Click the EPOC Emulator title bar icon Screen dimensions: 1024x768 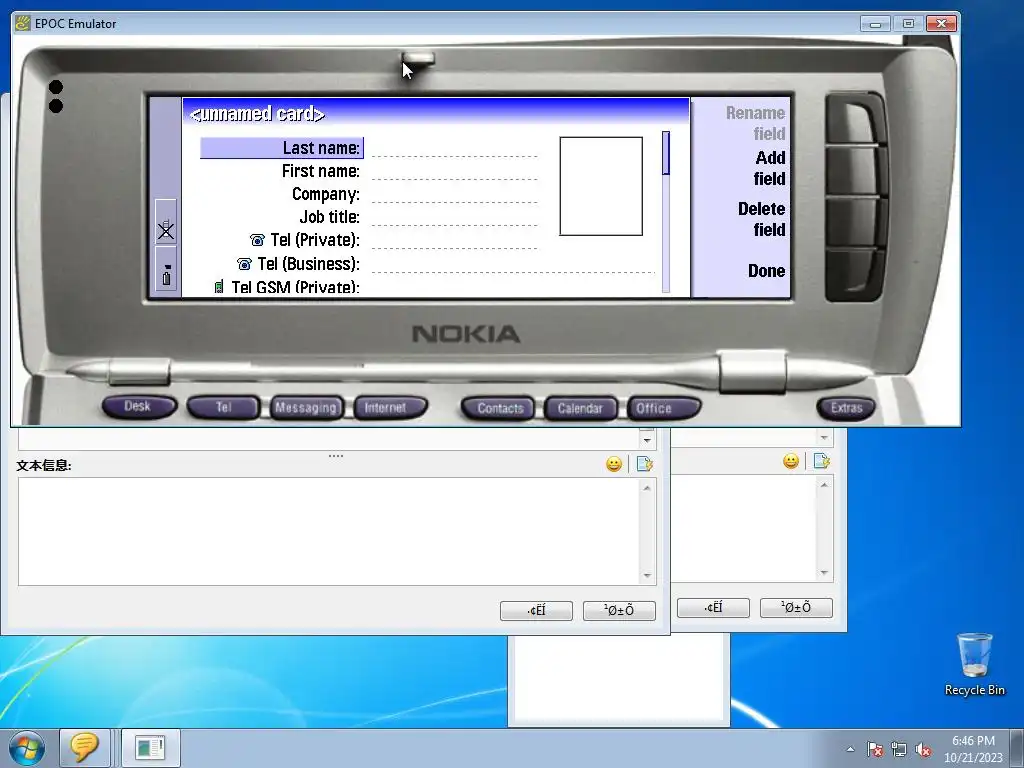click(23, 24)
